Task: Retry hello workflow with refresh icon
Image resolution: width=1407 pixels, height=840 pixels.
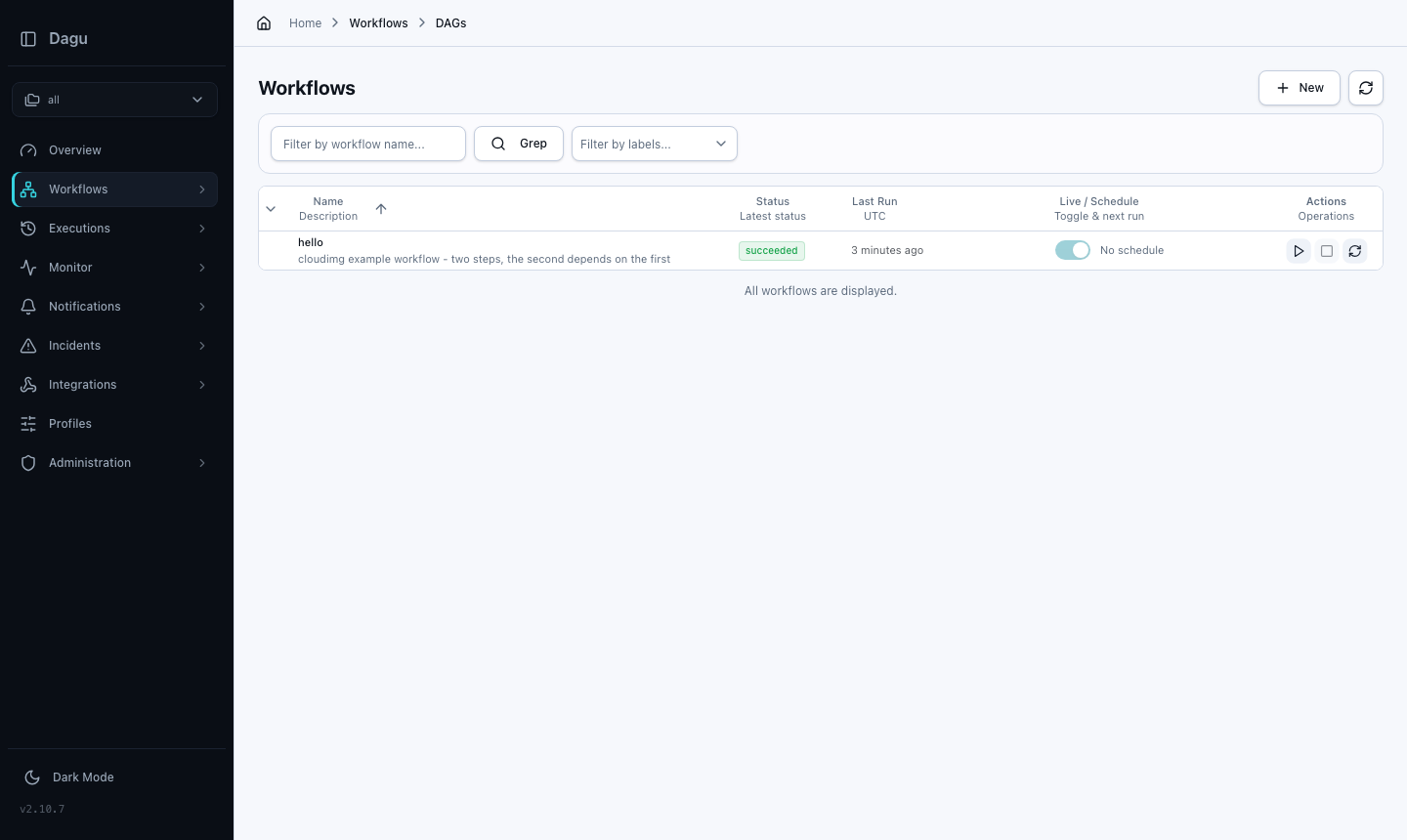Action: (1355, 251)
